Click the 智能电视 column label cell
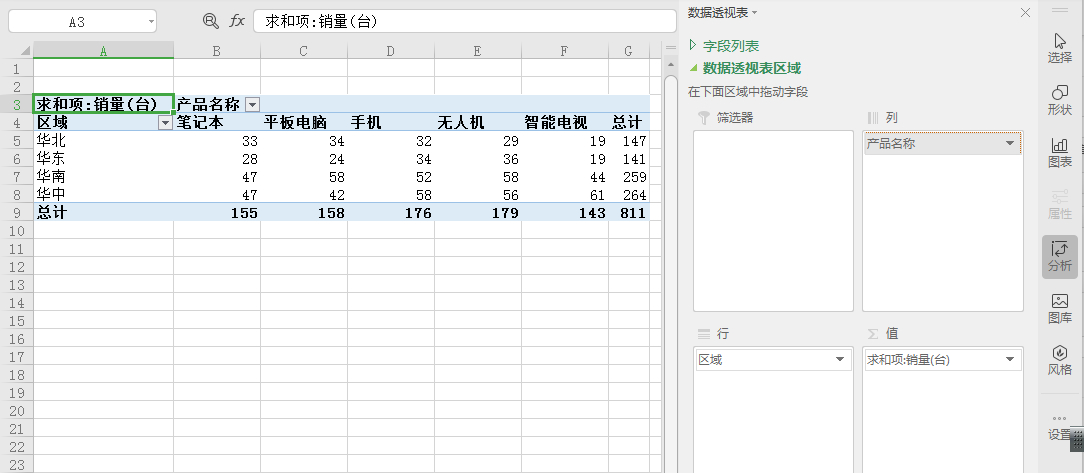The height and width of the screenshot is (473, 1084). [565, 122]
